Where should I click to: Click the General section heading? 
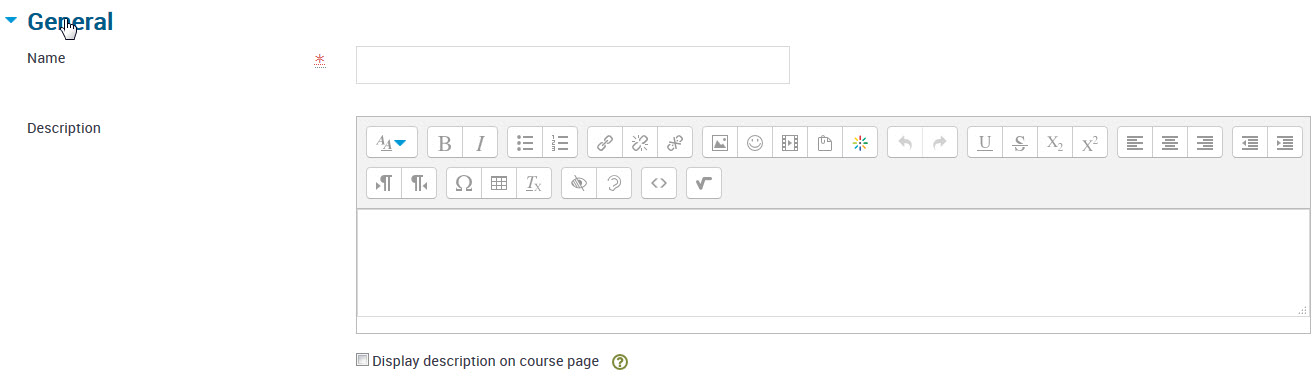tap(70, 21)
